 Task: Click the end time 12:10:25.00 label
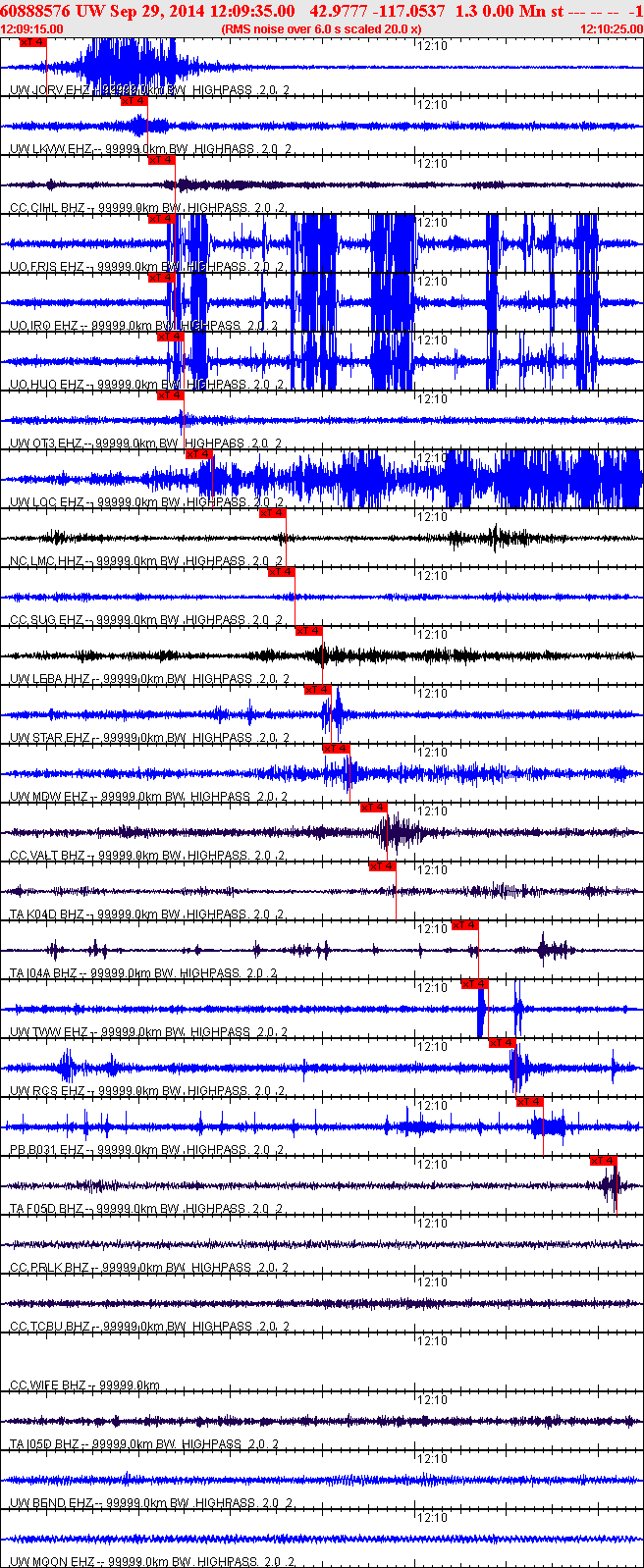pos(611,29)
